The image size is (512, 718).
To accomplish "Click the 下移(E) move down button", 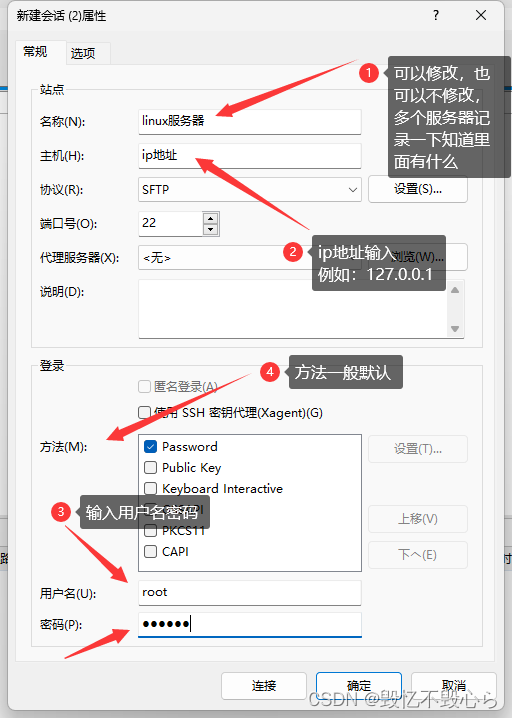I will (x=418, y=555).
